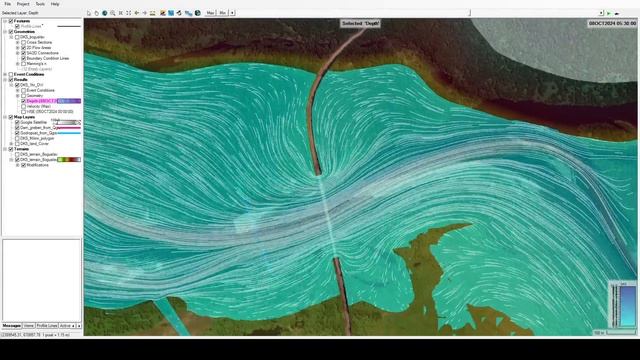Screen dimensions: 640x360
Task: Open the dropdown arrow beside Min
Action: [232, 13]
